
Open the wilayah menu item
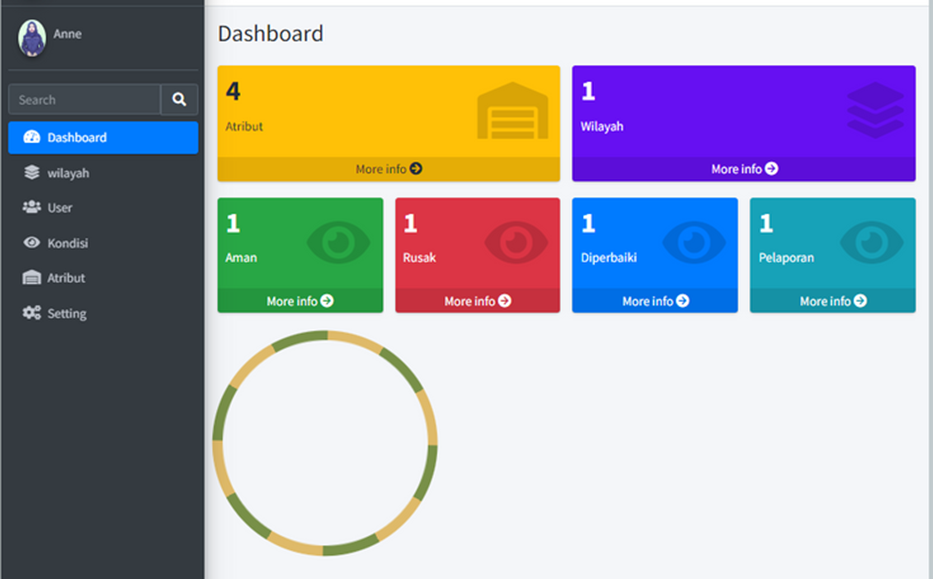pos(103,173)
